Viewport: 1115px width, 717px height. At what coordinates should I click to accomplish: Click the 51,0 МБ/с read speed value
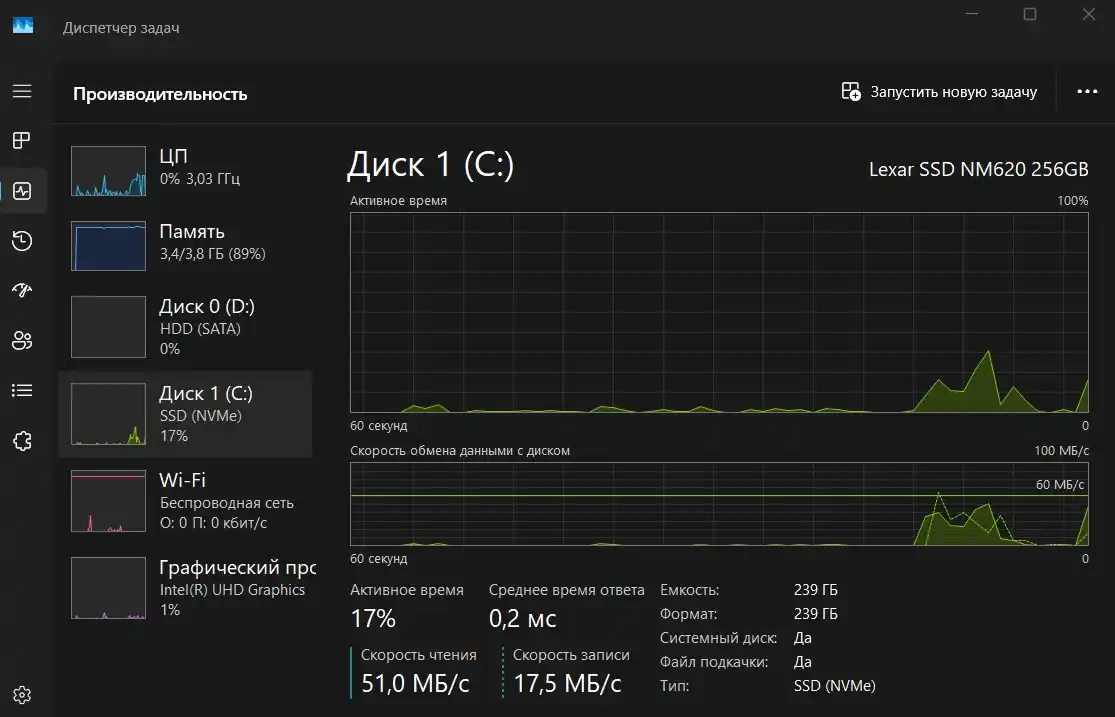pos(415,684)
